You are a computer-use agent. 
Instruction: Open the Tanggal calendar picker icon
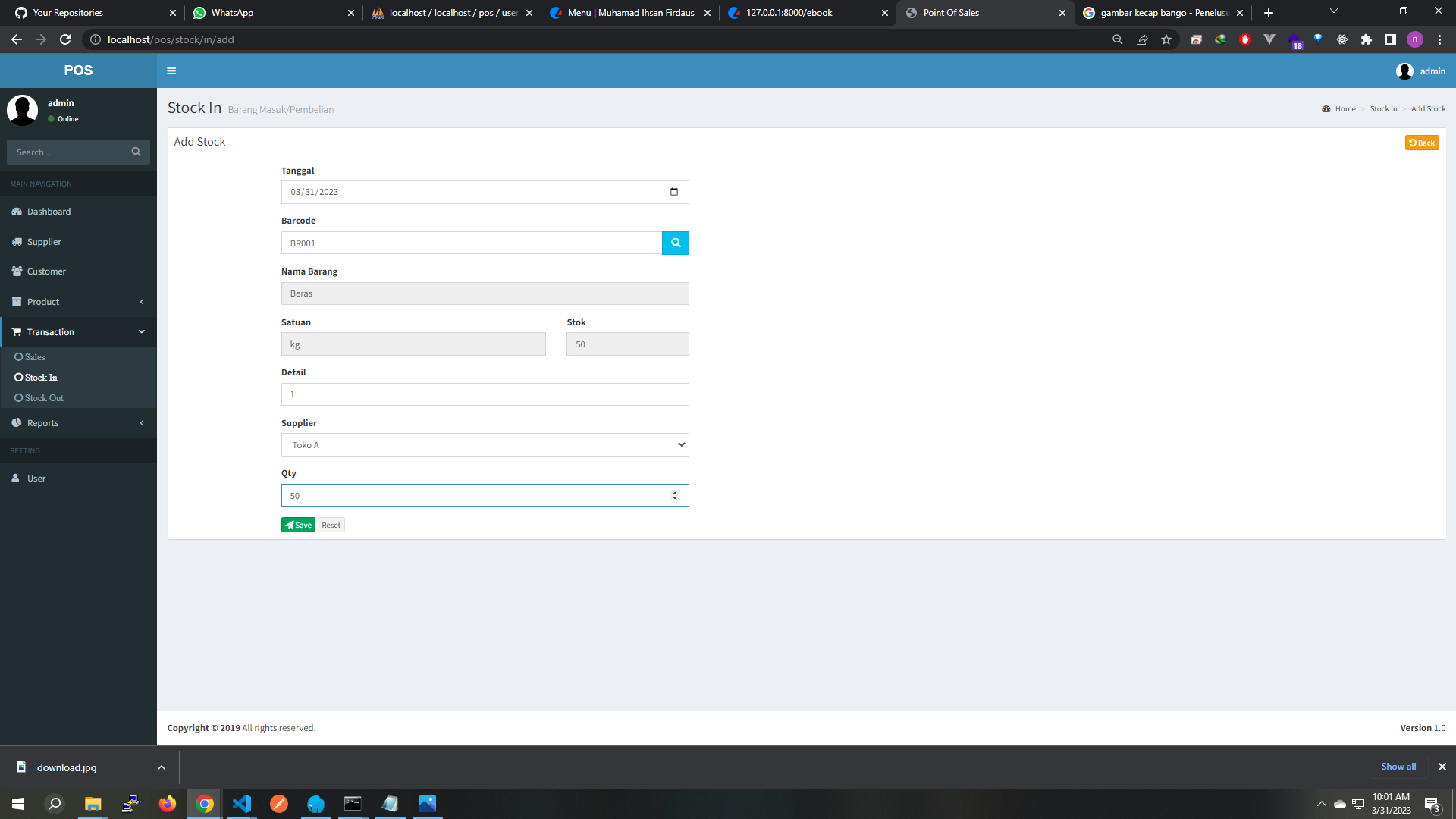click(674, 192)
